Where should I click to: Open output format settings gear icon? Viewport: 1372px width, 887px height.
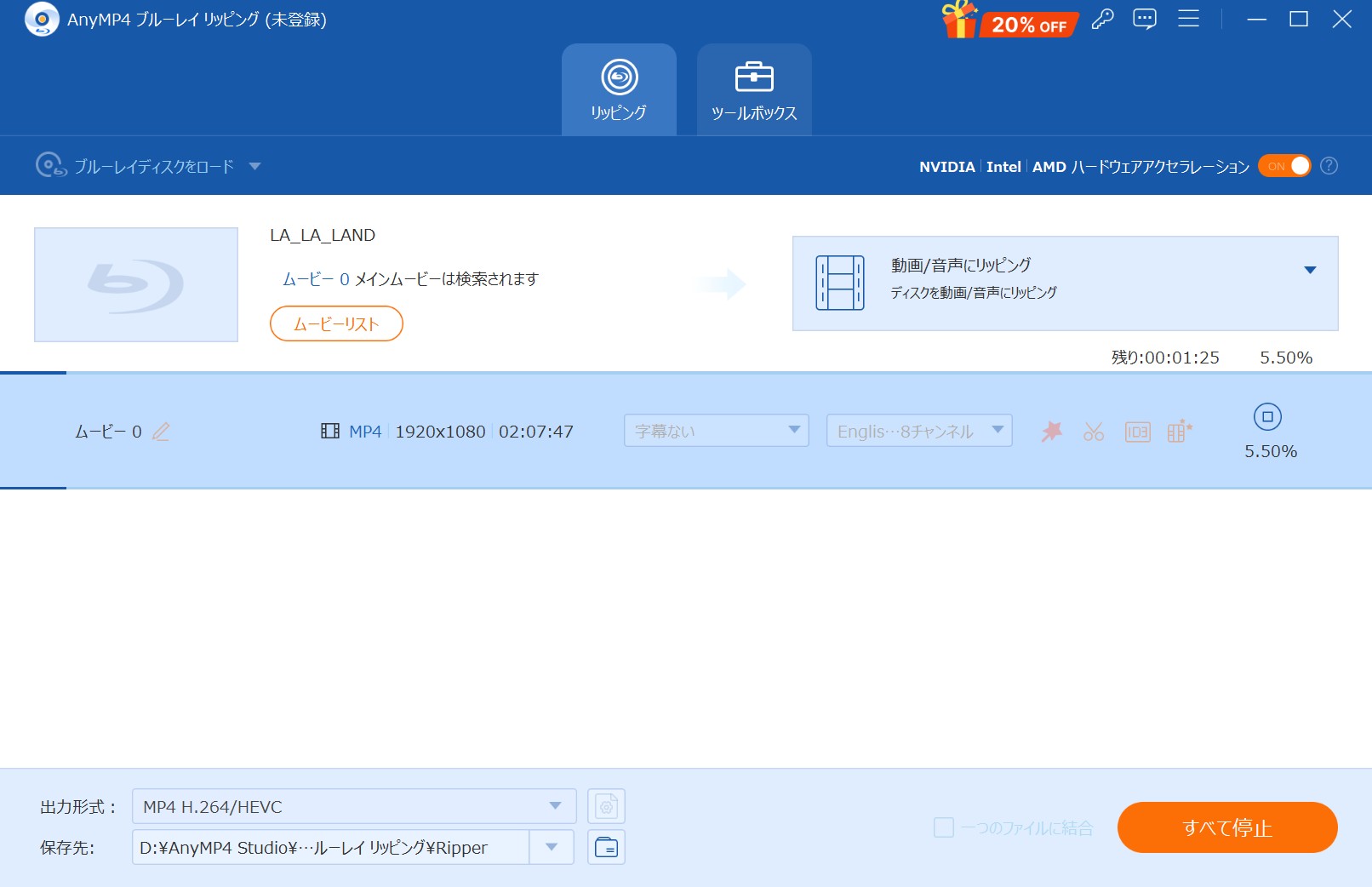click(x=606, y=806)
